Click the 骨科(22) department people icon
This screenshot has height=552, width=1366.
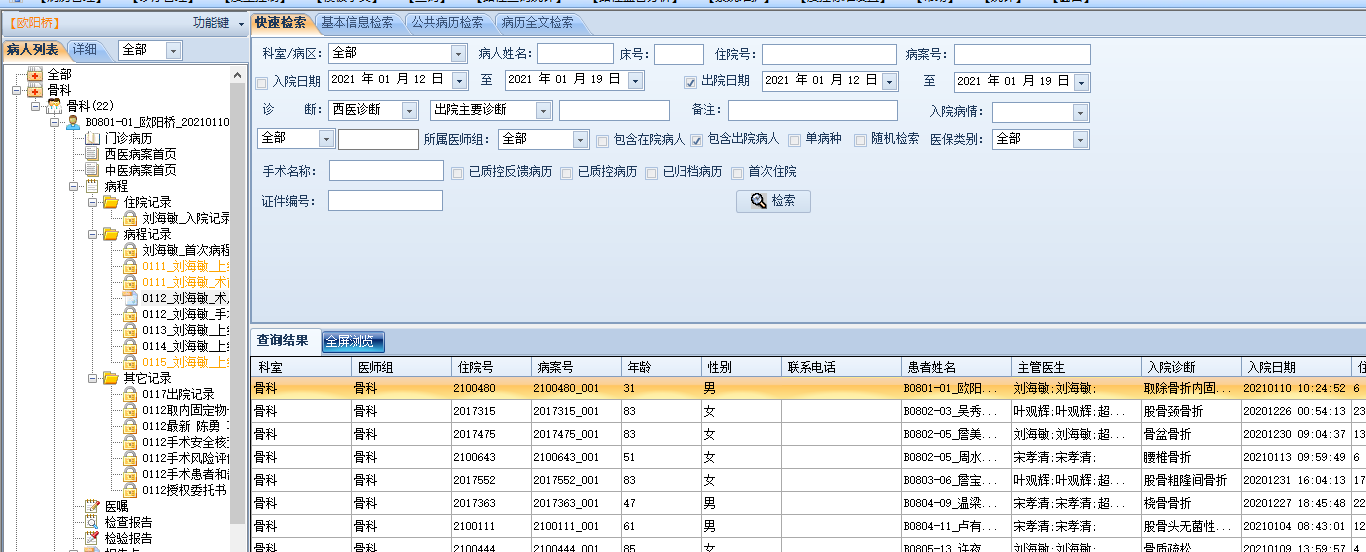tap(55, 106)
